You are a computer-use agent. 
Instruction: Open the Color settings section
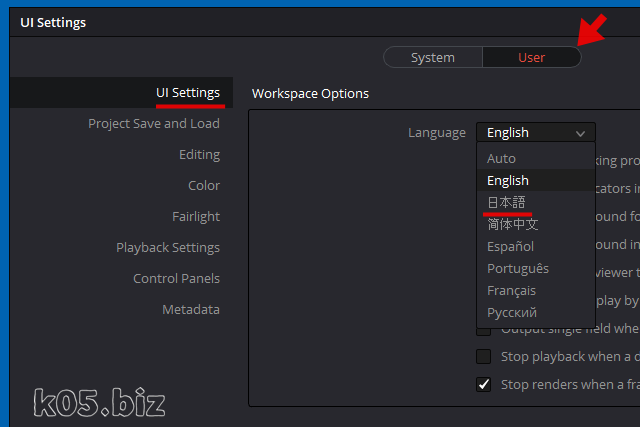(x=204, y=186)
